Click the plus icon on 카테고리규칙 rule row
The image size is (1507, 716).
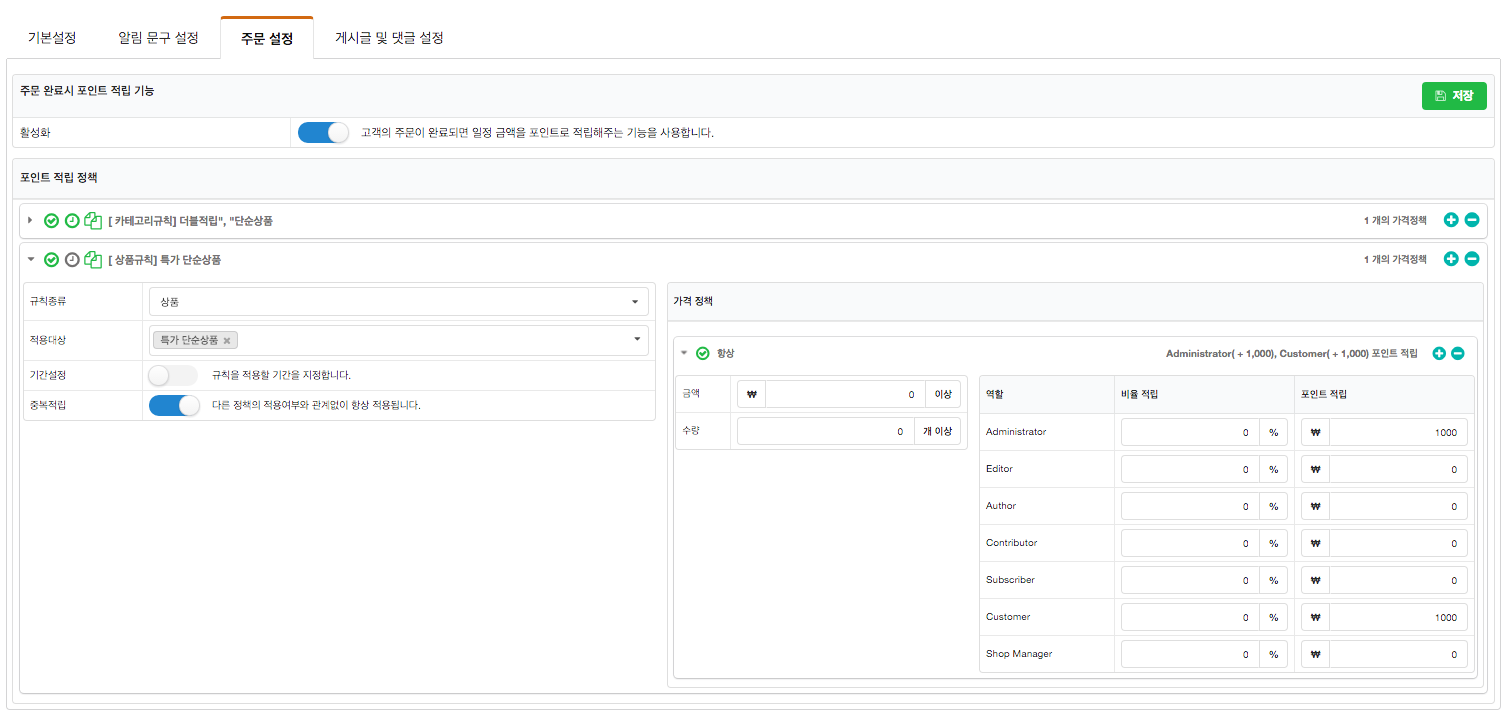point(1451,220)
